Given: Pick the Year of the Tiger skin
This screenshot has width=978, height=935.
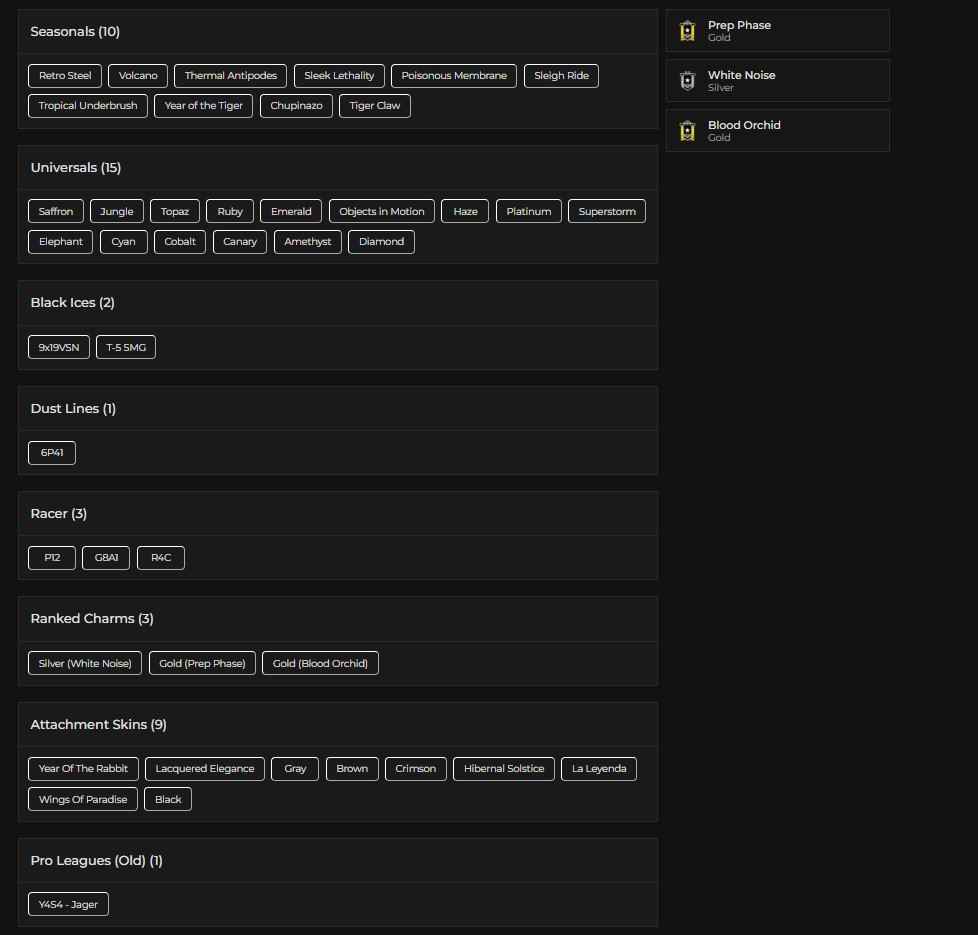Looking at the screenshot, I should coord(203,105).
